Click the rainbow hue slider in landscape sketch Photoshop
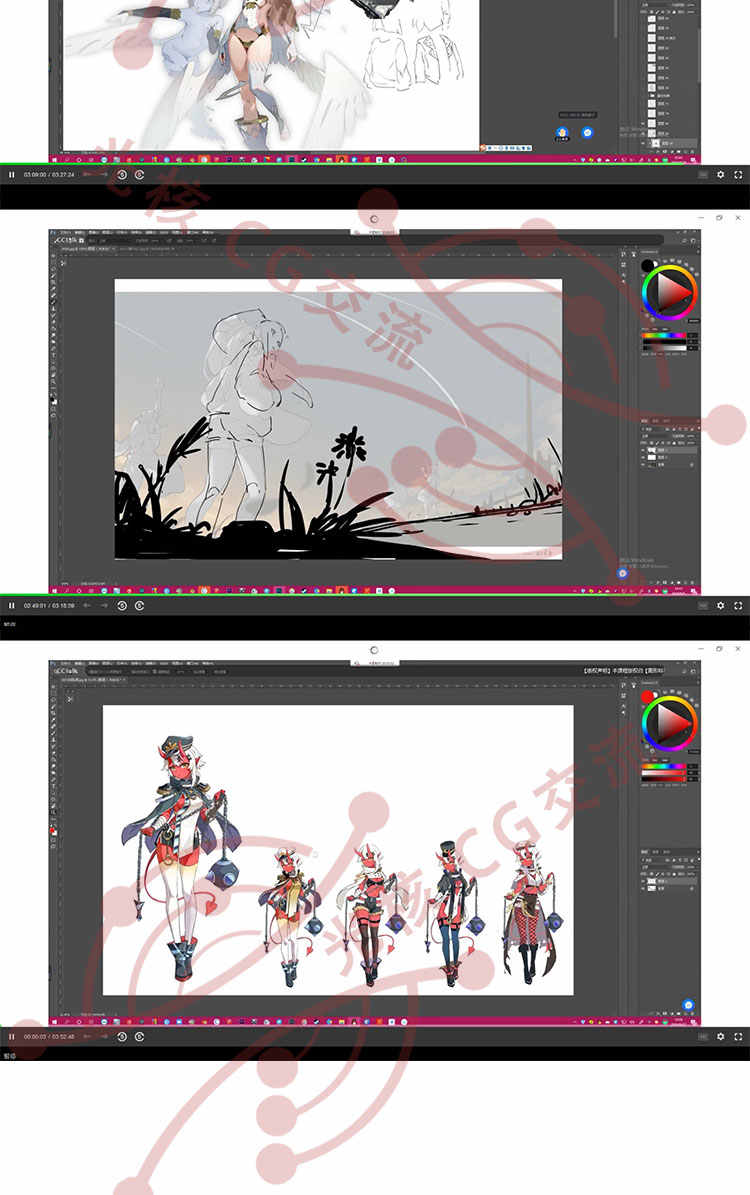Image resolution: width=750 pixels, height=1195 pixels. 664,335
